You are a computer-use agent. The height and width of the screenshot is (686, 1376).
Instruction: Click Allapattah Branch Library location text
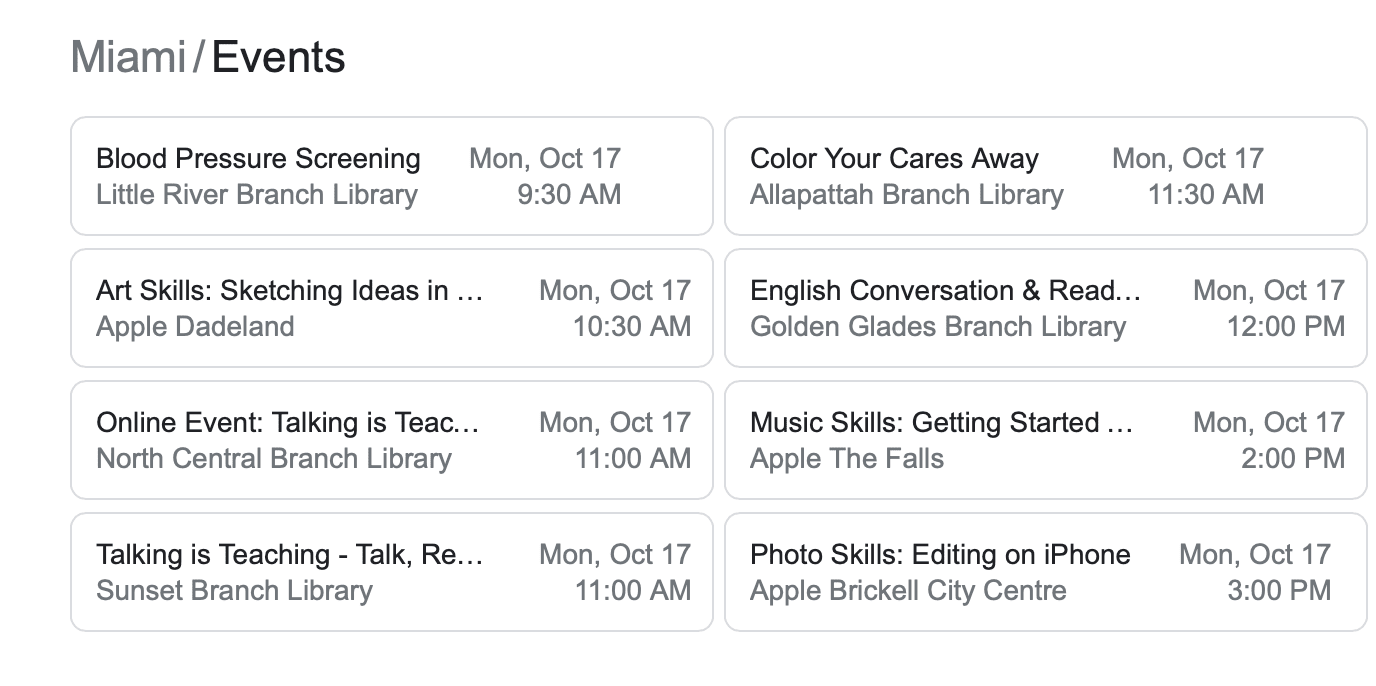click(x=907, y=194)
